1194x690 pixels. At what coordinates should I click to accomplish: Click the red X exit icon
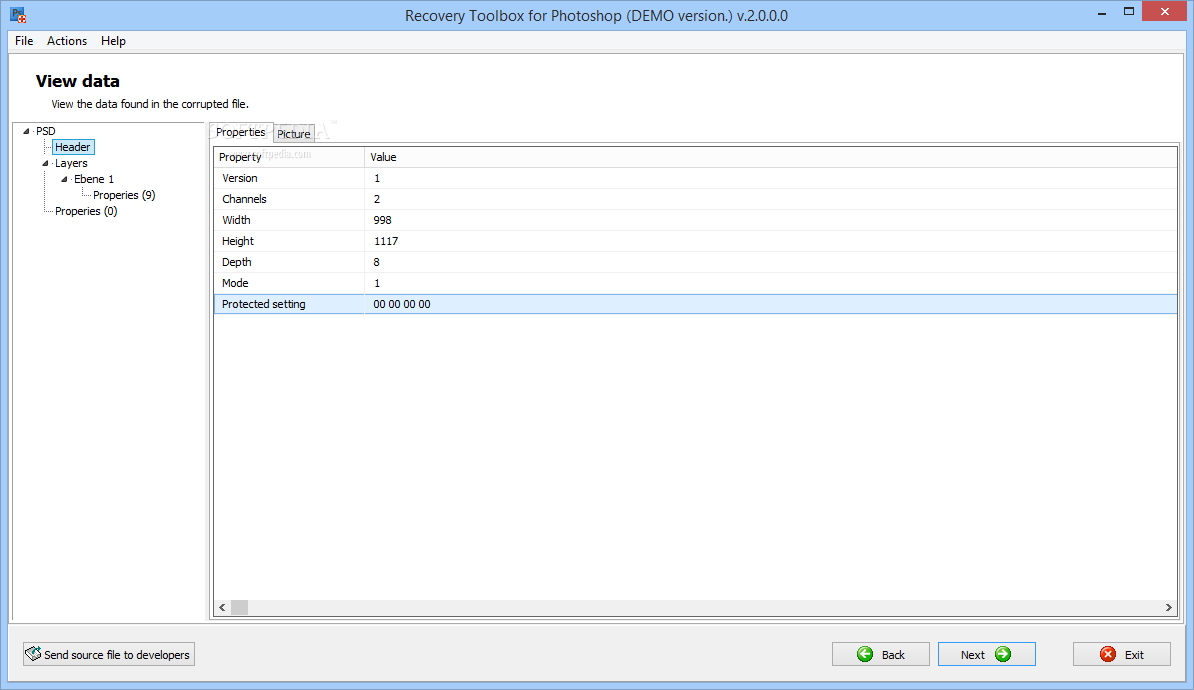pos(1108,654)
